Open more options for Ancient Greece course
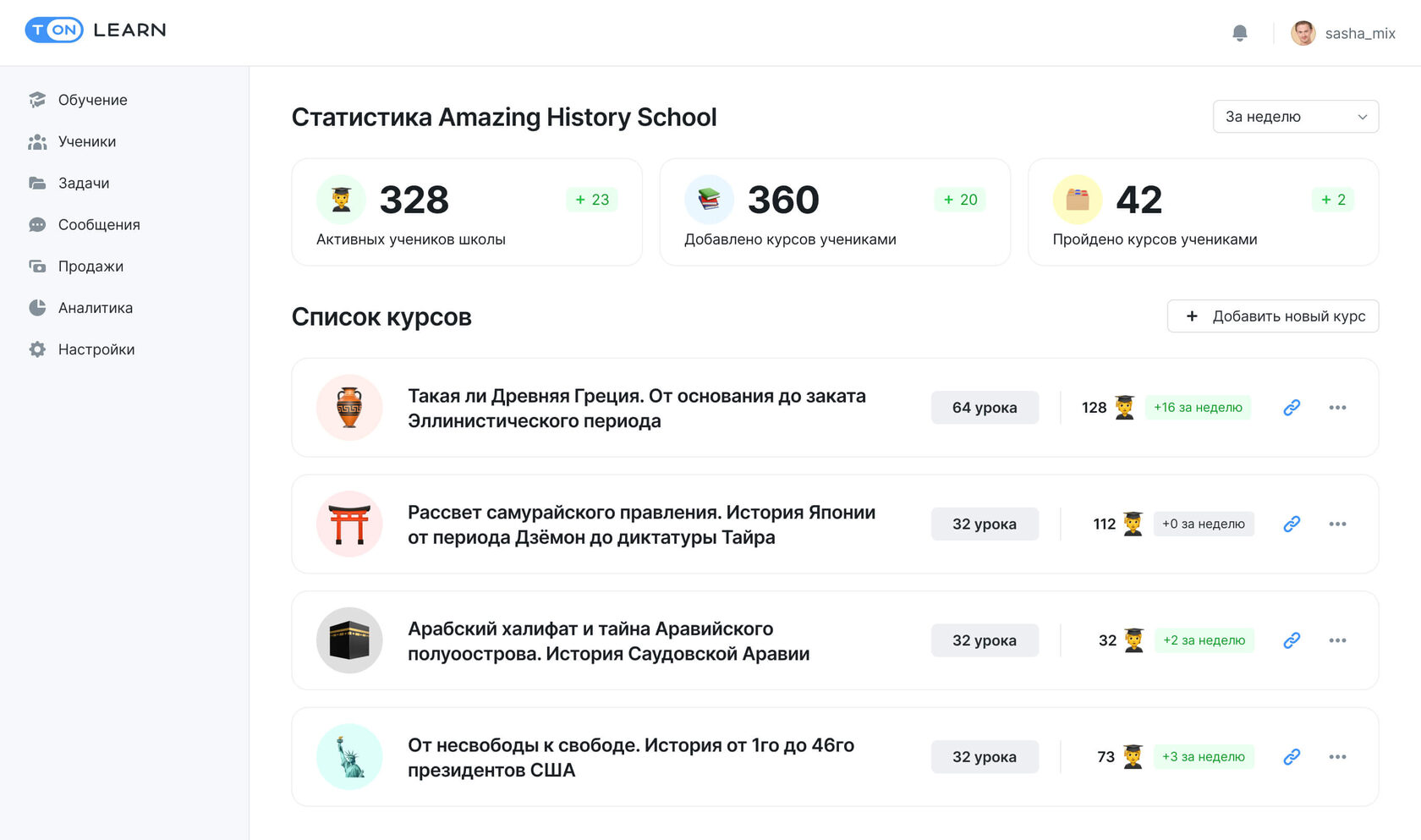The width and height of the screenshot is (1421, 840). tap(1337, 408)
